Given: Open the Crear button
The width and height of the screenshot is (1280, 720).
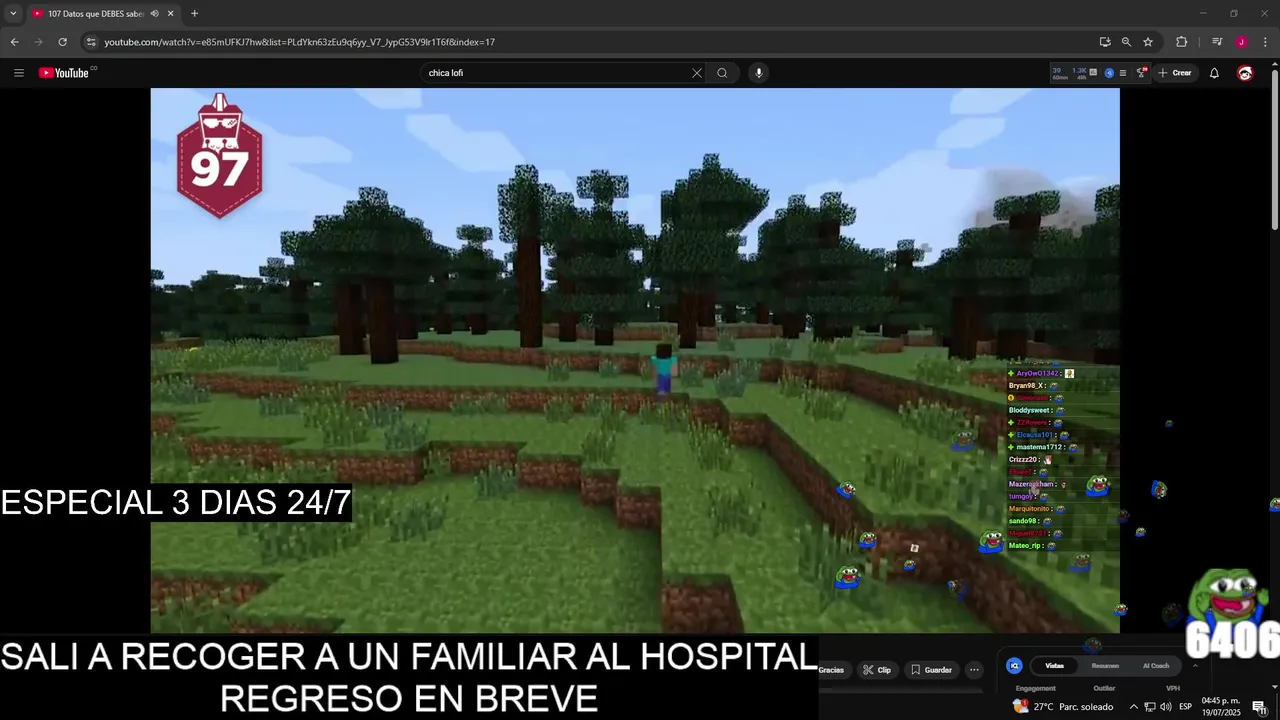Looking at the screenshot, I should (1175, 73).
